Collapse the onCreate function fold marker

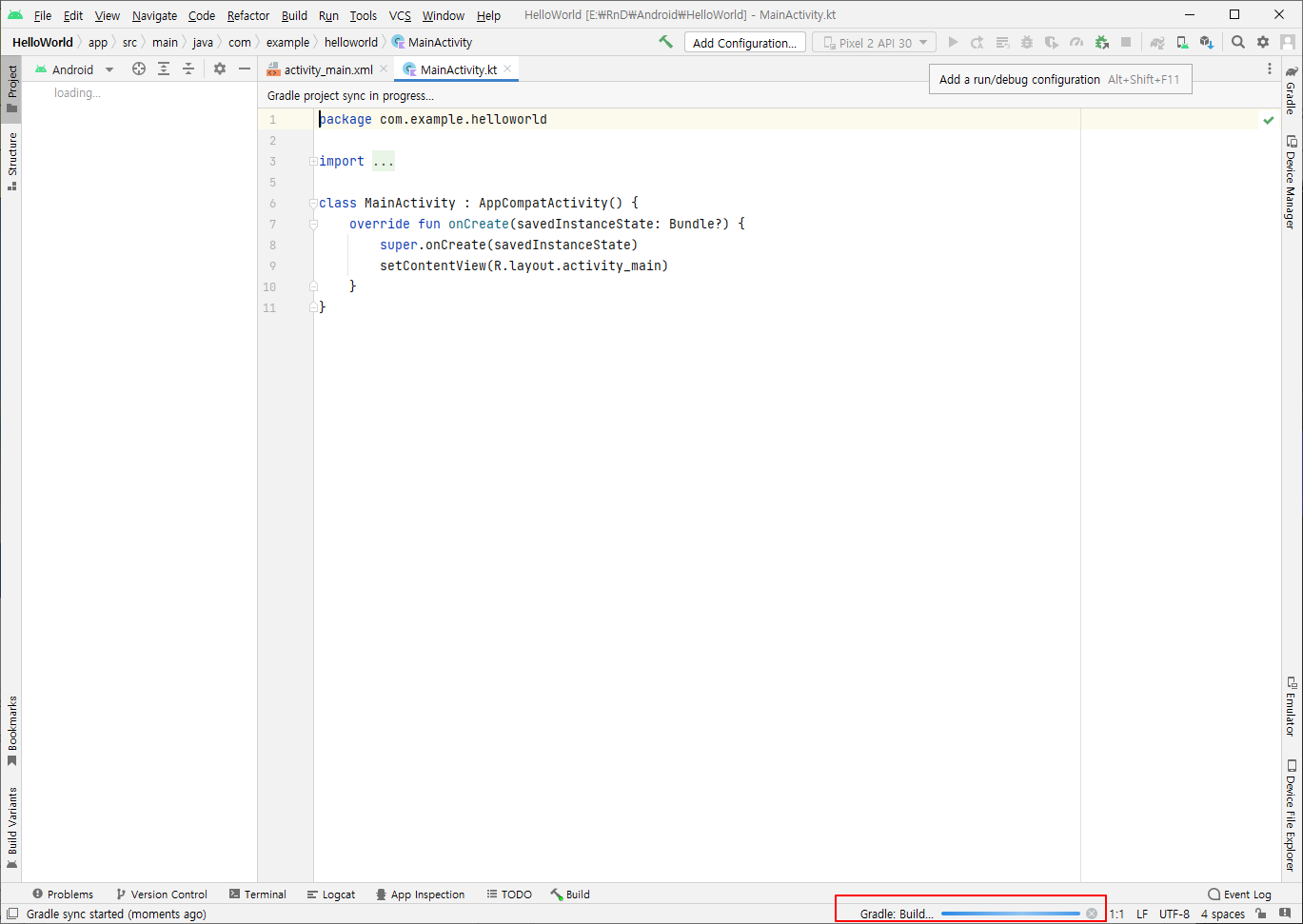tap(313, 225)
